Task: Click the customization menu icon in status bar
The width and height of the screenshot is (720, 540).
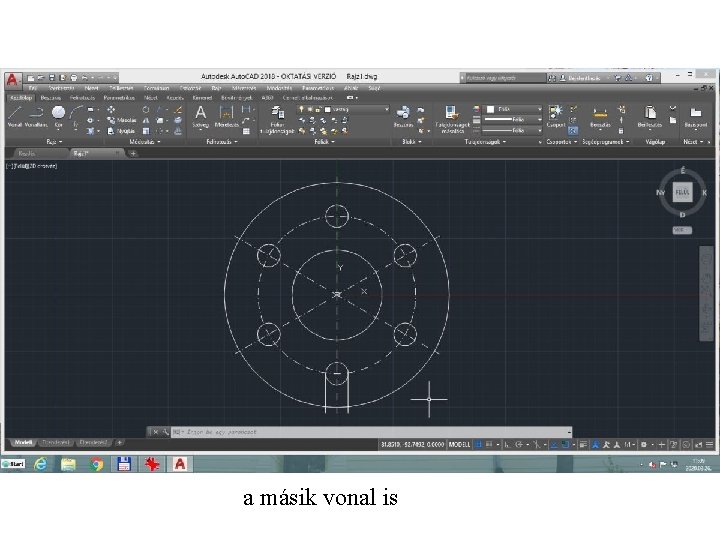Action: [709, 444]
